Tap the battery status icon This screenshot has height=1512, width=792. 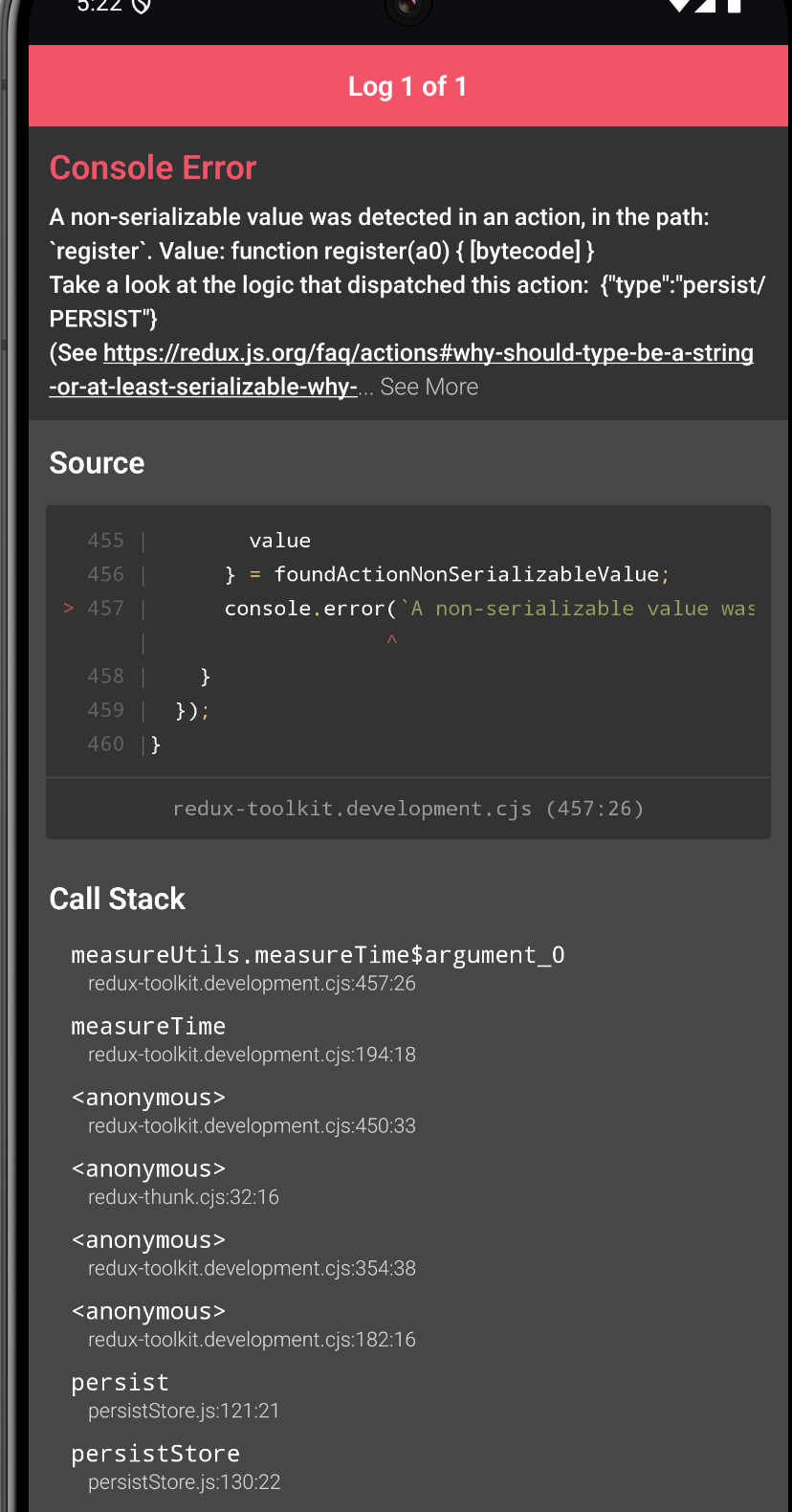point(735,6)
